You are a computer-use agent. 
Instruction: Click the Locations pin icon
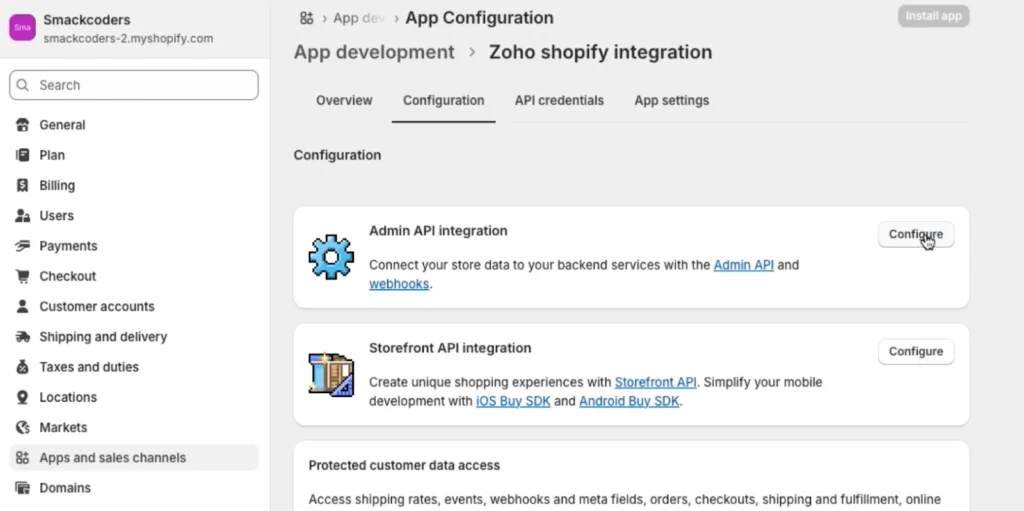click(x=23, y=397)
